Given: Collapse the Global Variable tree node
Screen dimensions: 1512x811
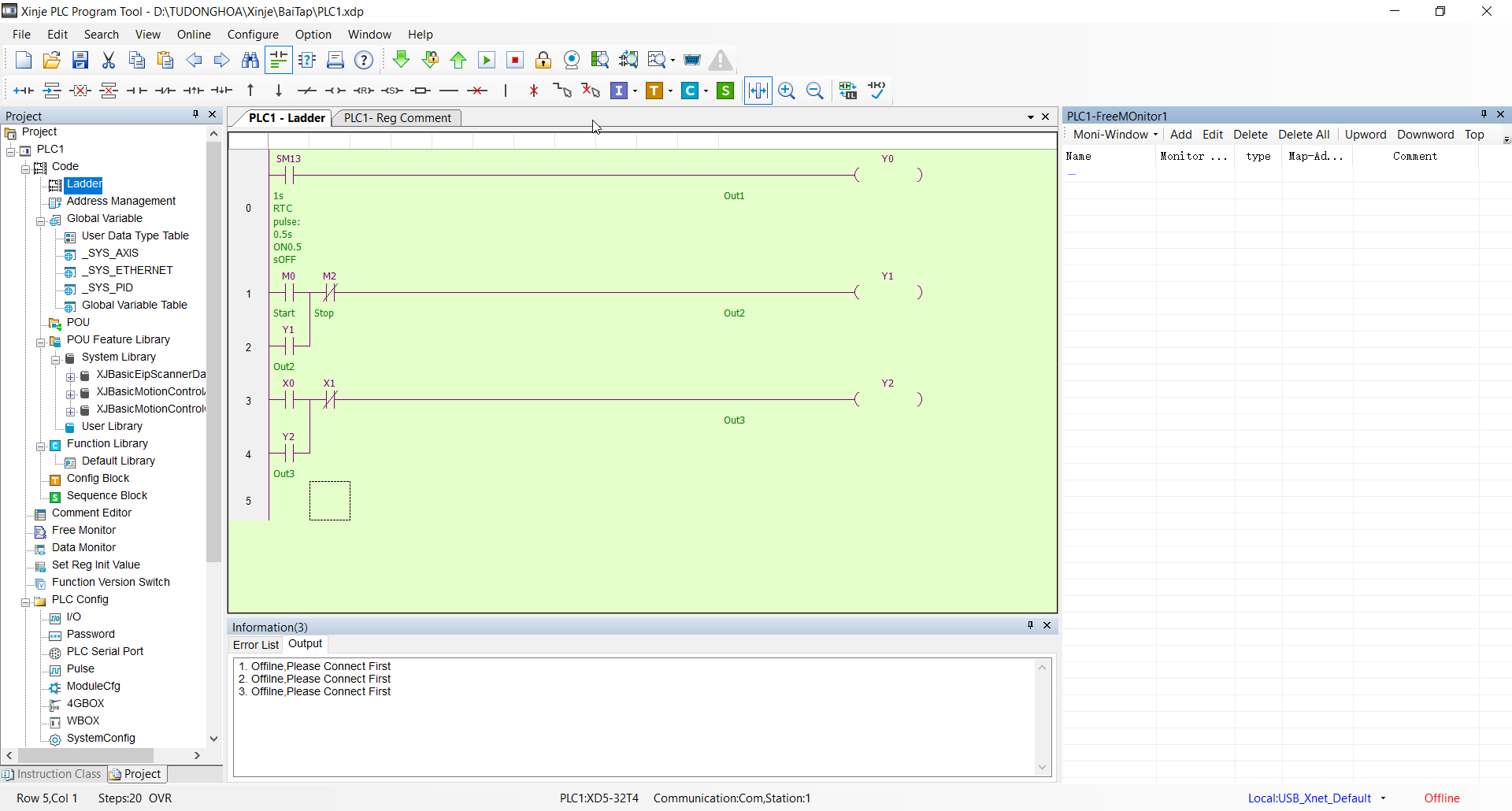Looking at the screenshot, I should pyautogui.click(x=40, y=220).
